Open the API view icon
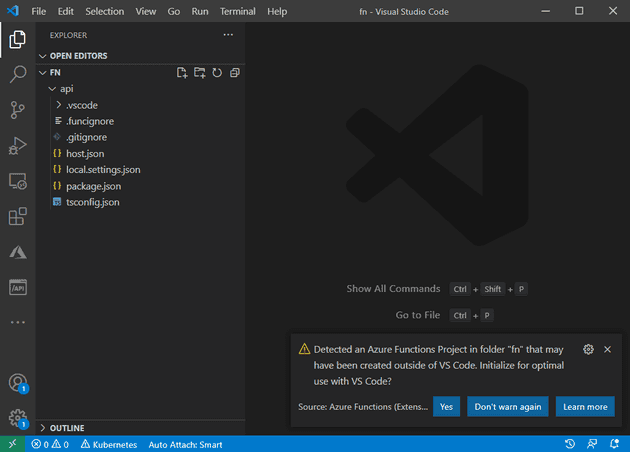Viewport: 630px width, 452px height. coord(17,287)
